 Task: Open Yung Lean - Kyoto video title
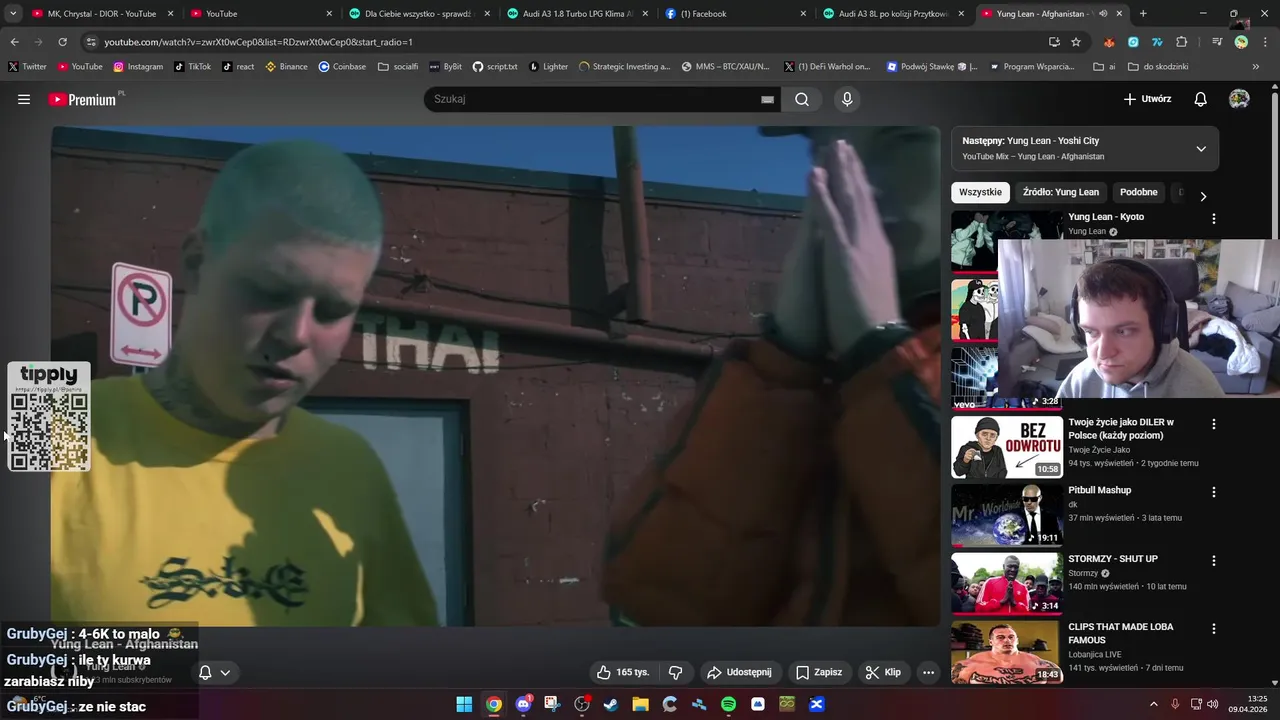(1106, 217)
